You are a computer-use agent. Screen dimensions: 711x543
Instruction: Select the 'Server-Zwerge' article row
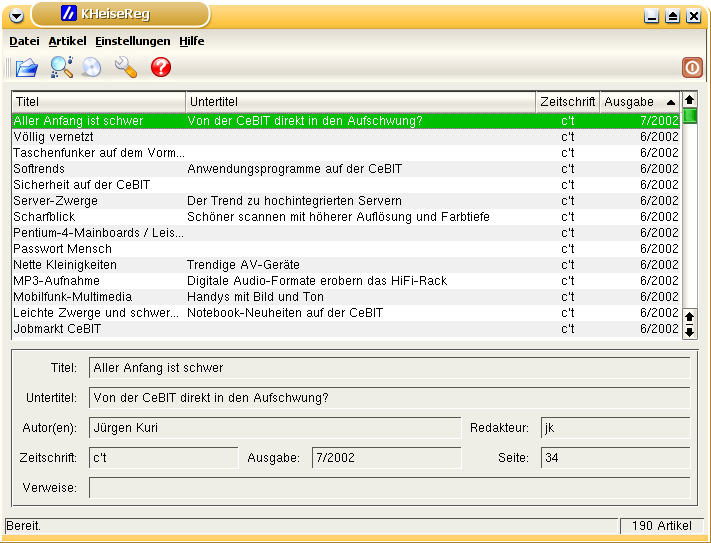point(346,201)
